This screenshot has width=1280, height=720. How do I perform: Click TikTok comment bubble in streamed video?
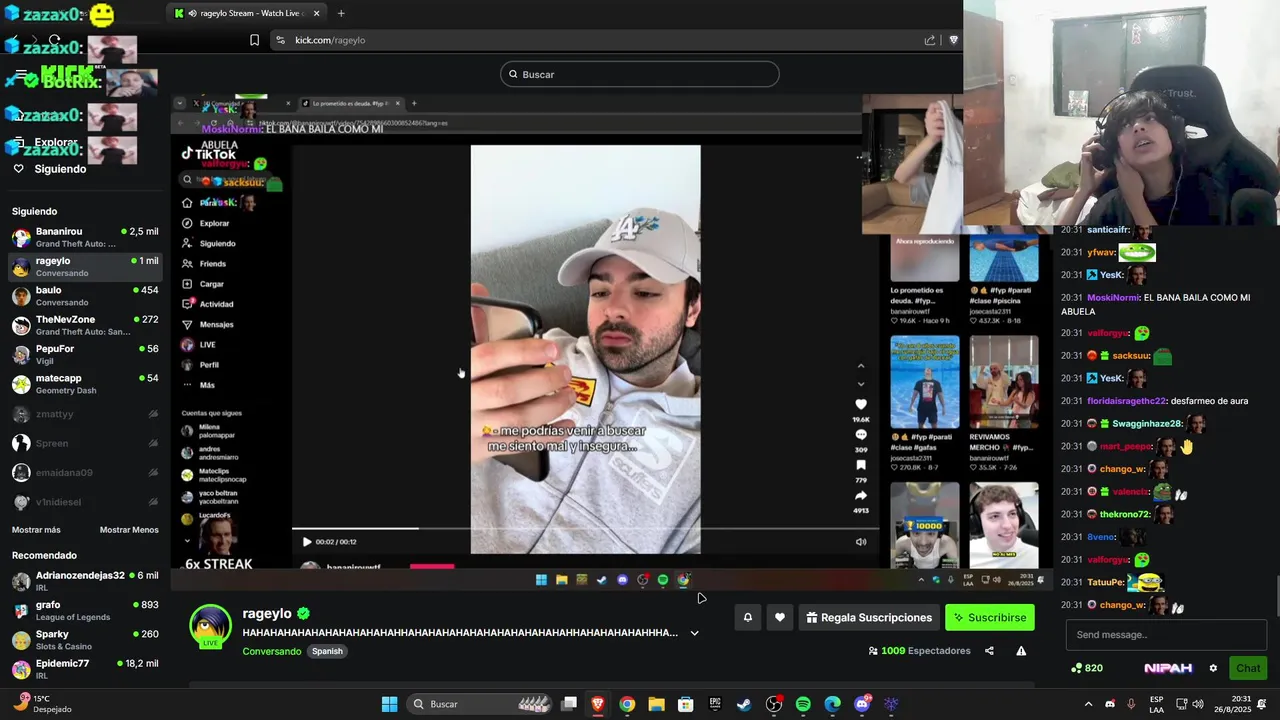(x=860, y=435)
